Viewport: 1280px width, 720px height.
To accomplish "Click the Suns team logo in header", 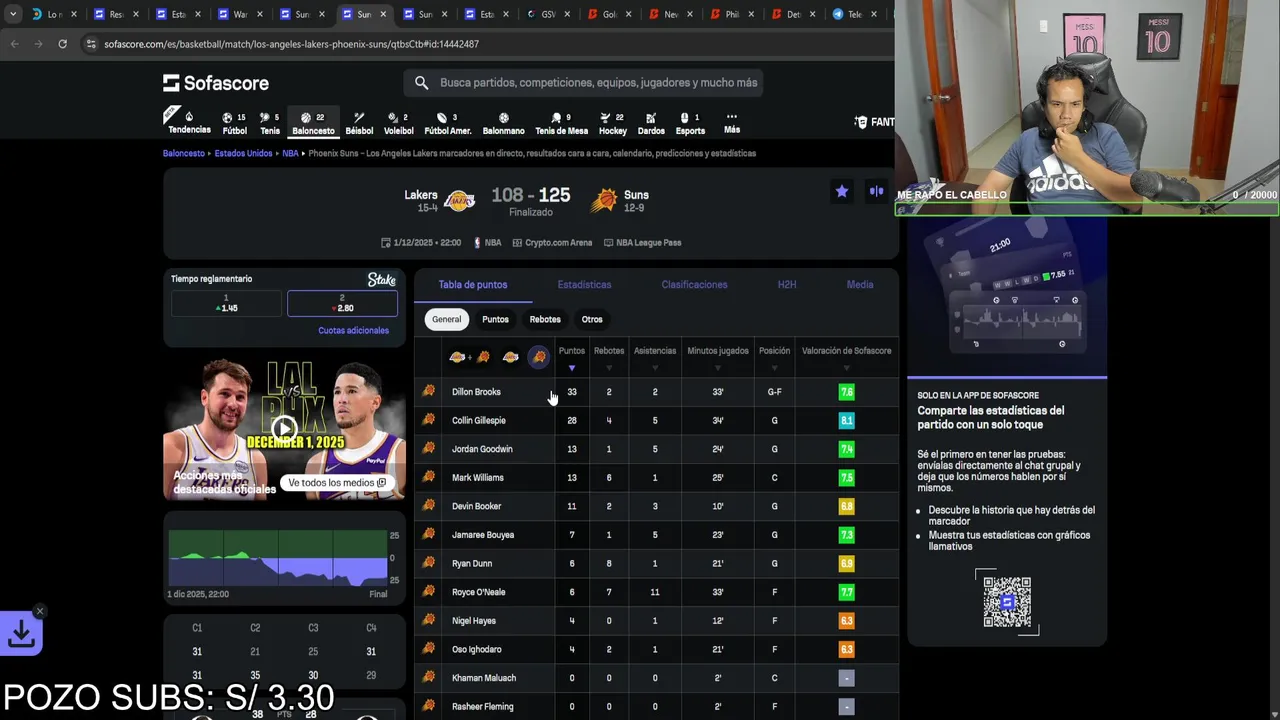I will click(603, 201).
